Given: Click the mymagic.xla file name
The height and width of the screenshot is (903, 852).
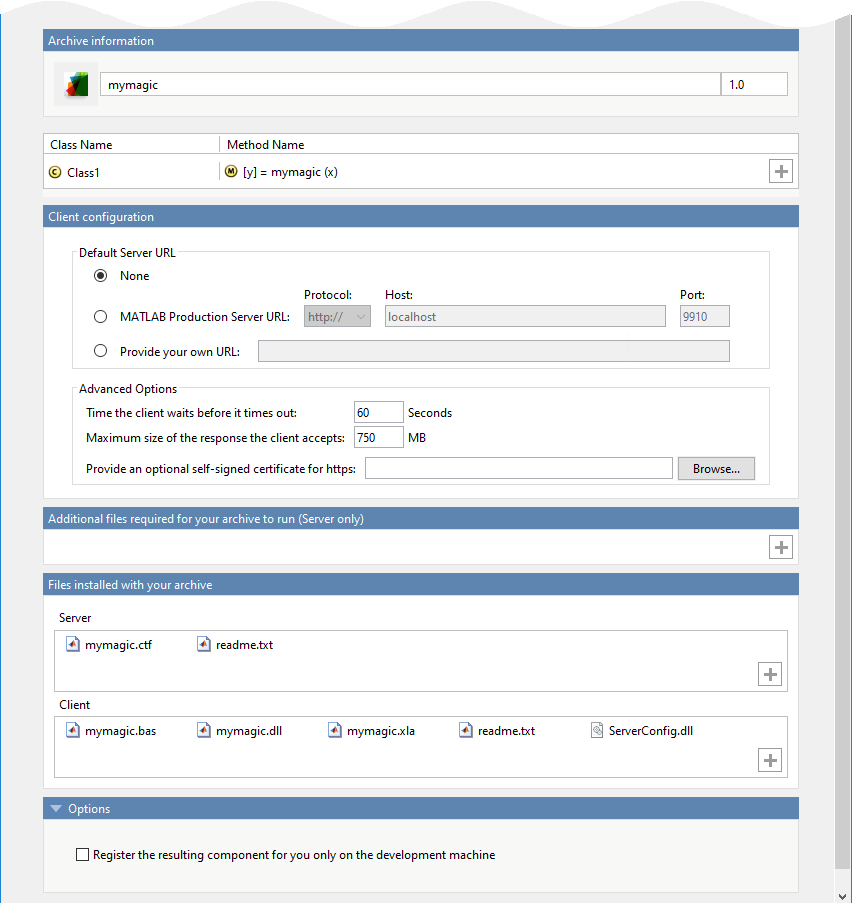Looking at the screenshot, I should 381,731.
